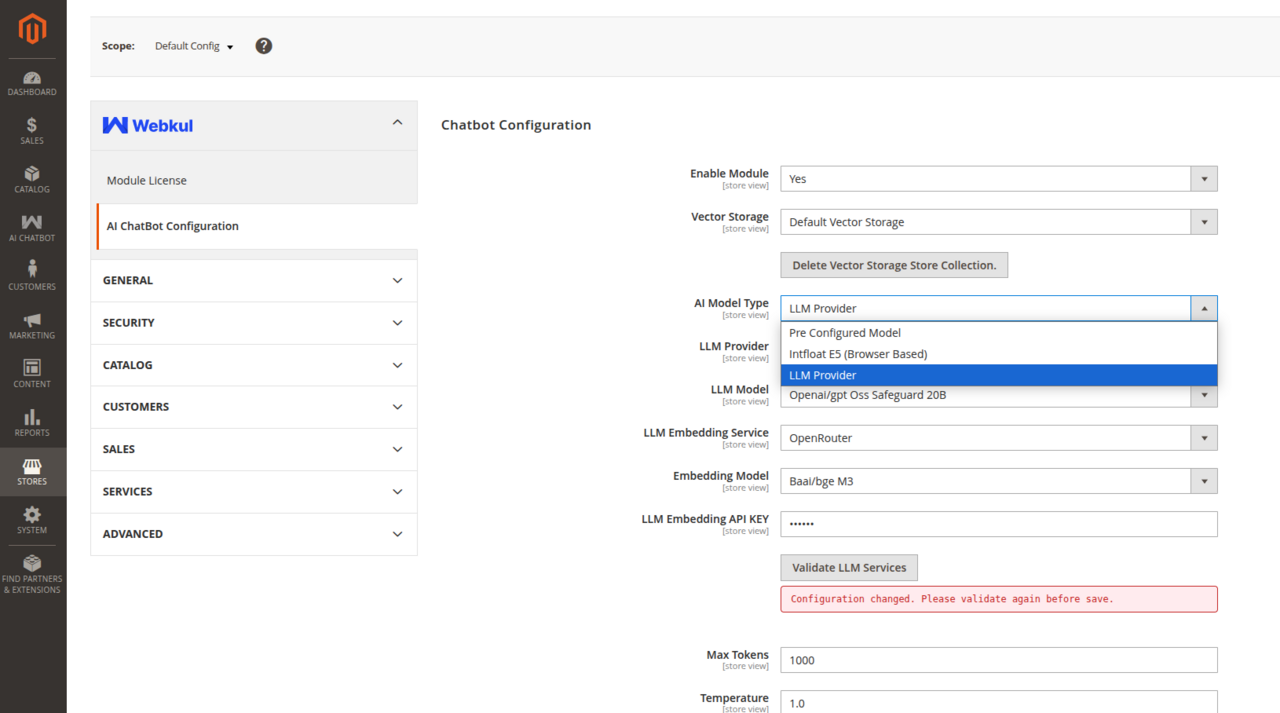Open the Catalog sidebar menu
The height and width of the screenshot is (713, 1280).
point(32,180)
